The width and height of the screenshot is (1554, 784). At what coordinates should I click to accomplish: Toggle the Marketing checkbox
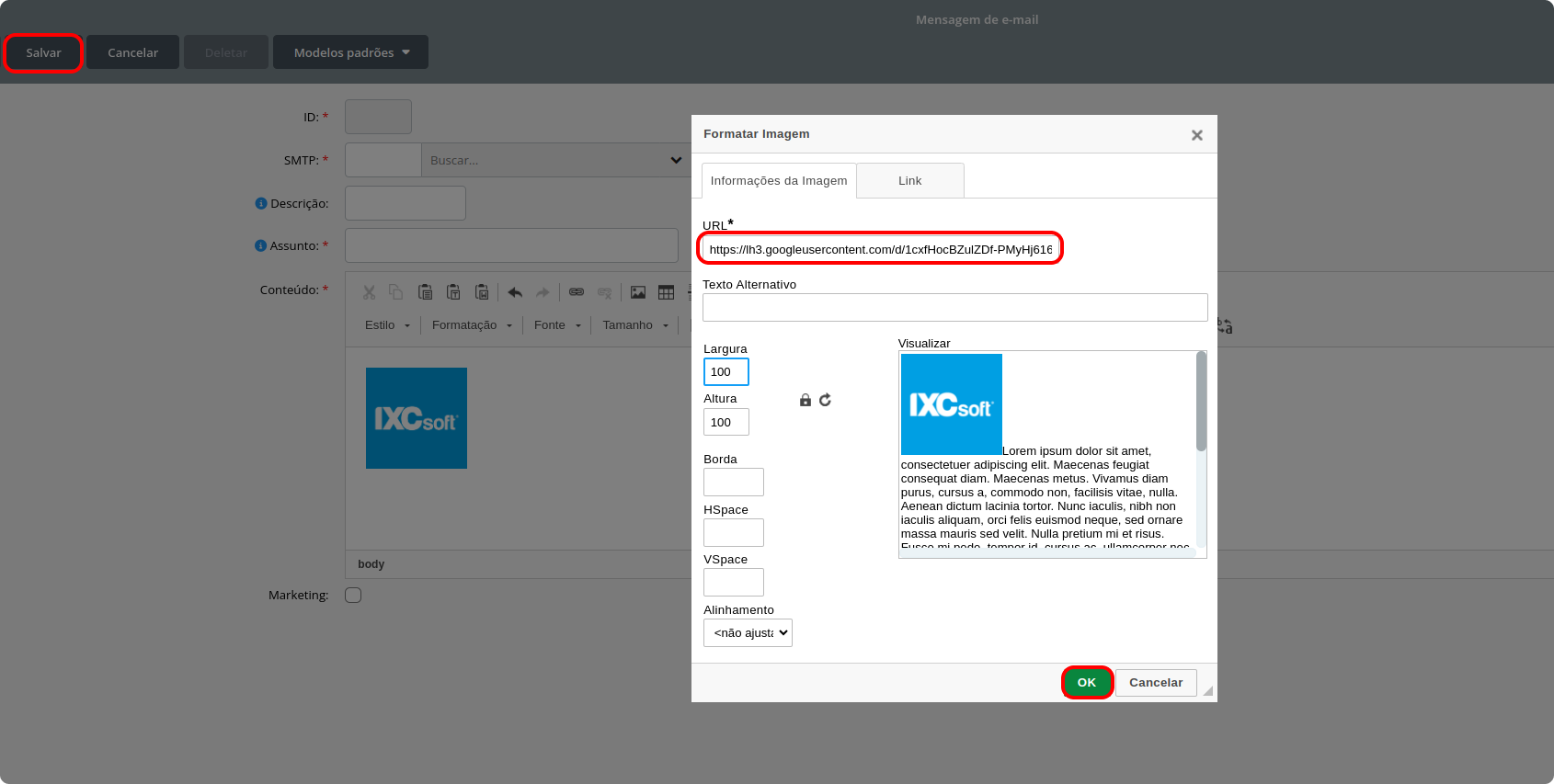[x=353, y=595]
